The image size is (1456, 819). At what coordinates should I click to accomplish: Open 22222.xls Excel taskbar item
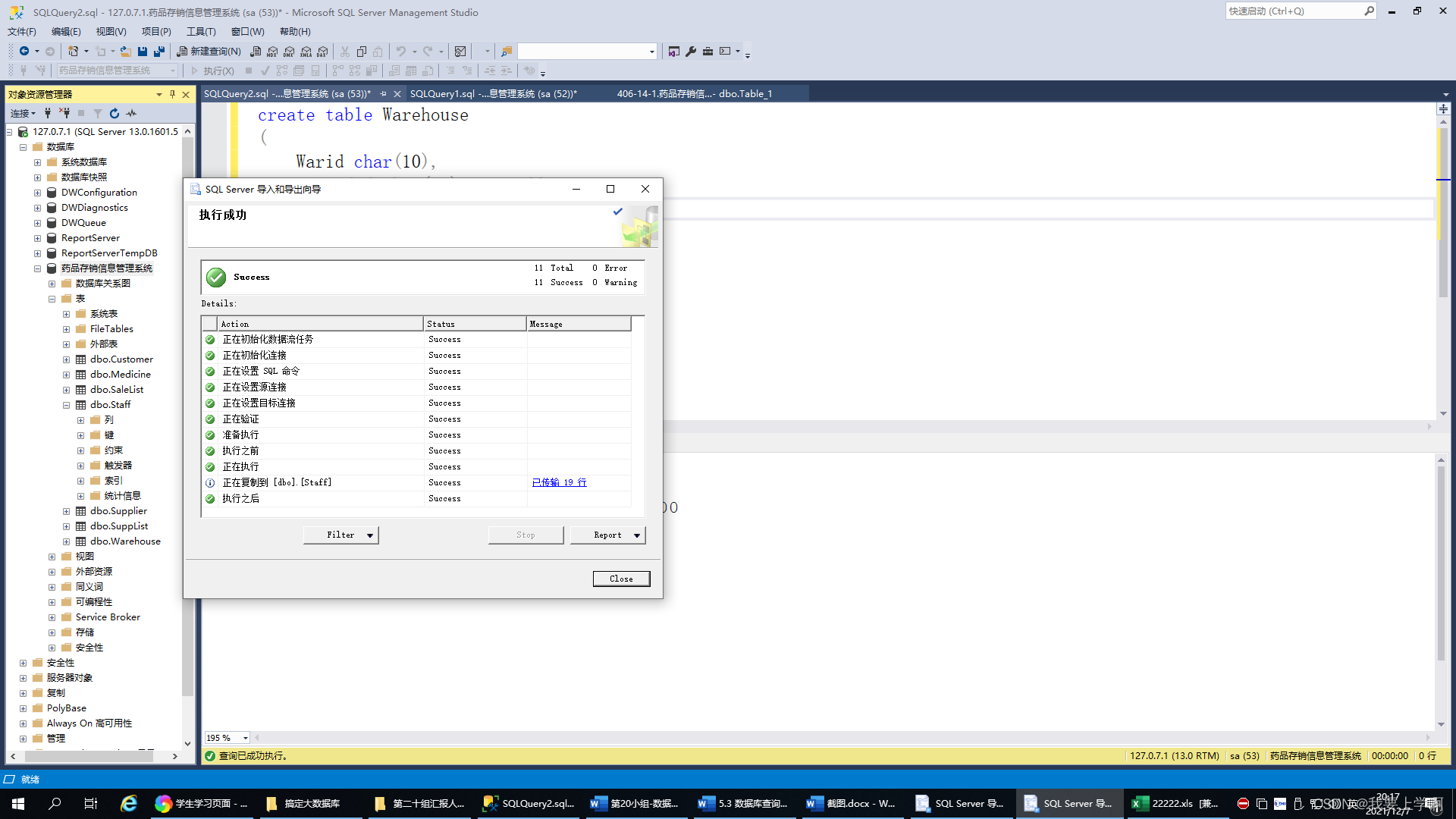tap(1175, 804)
